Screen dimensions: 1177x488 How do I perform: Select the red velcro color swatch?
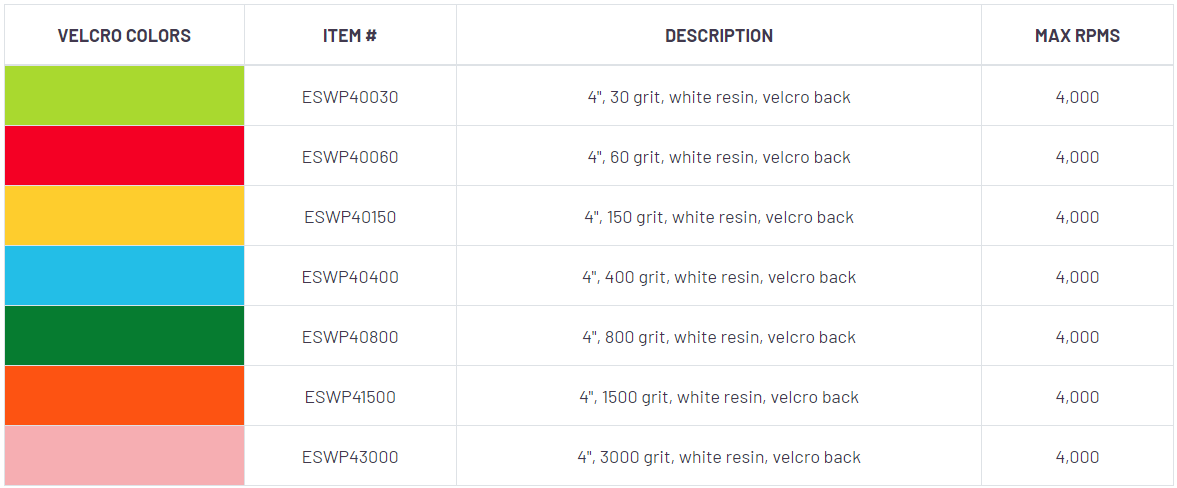click(x=124, y=156)
